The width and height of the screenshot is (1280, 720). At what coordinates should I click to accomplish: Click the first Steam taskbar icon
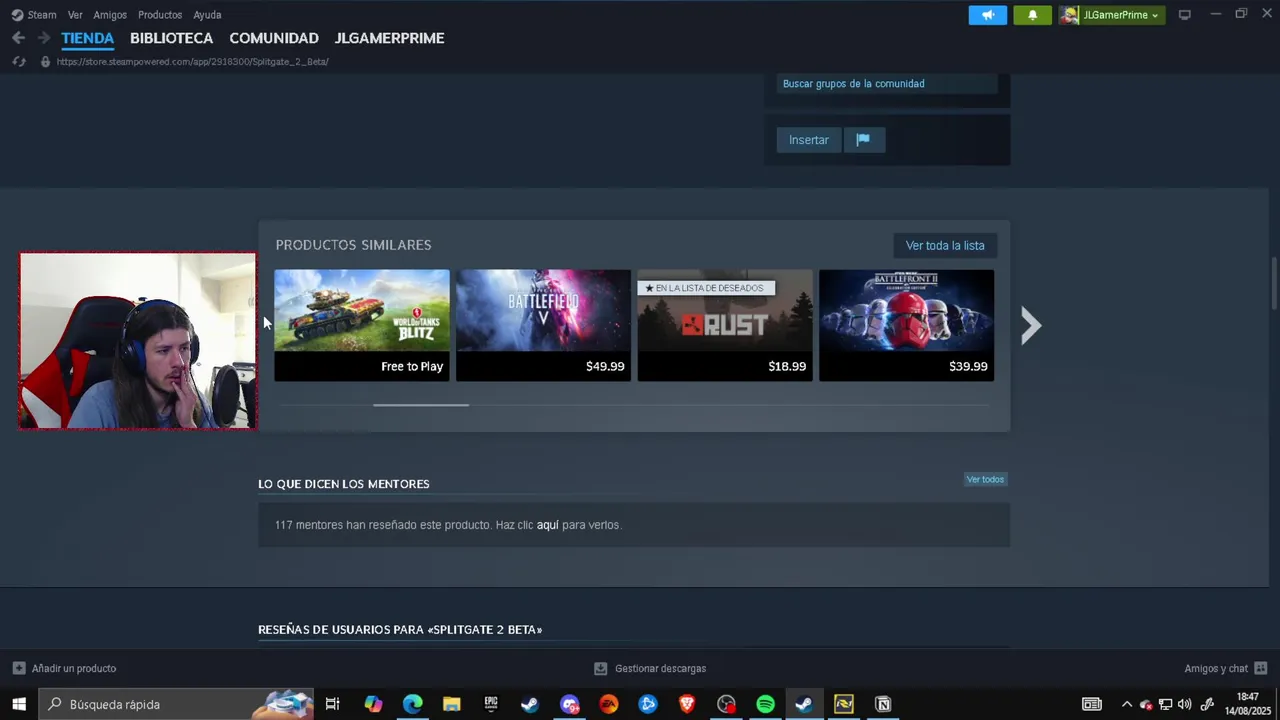pos(529,704)
